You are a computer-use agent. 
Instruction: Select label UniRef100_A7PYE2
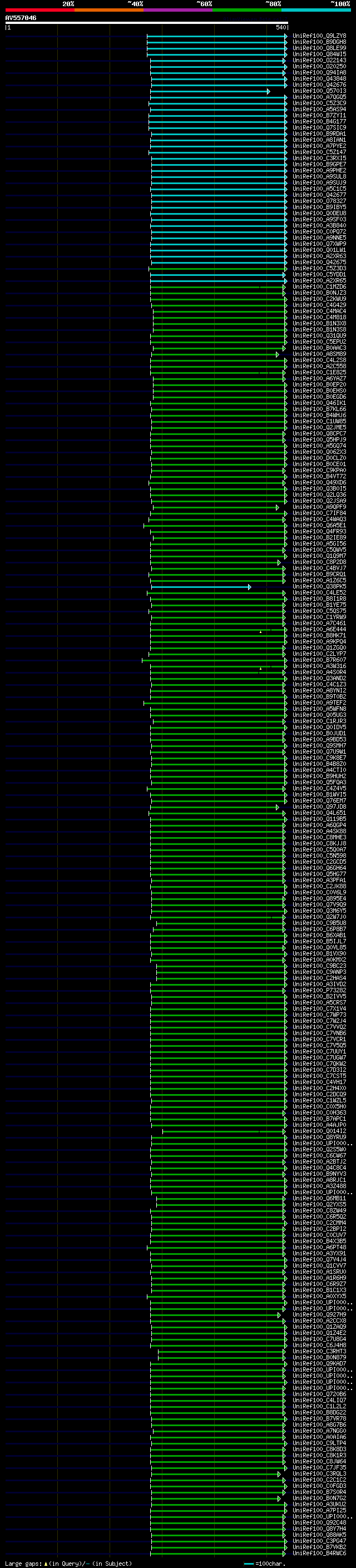[x=319, y=146]
